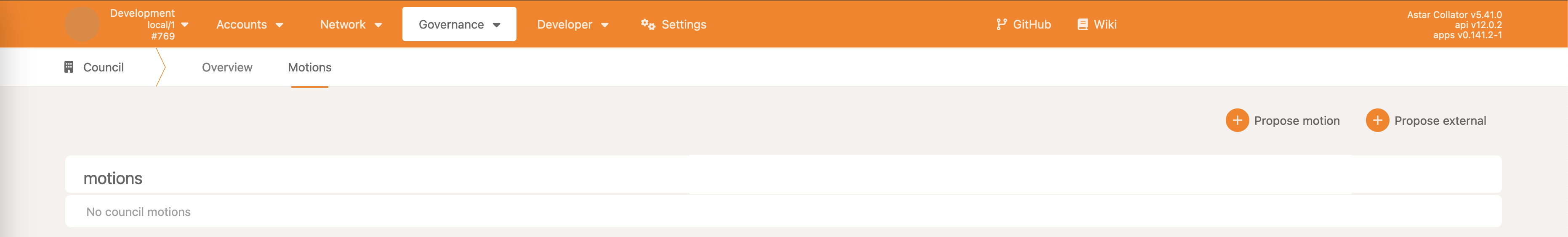Select the Motions tab
The image size is (1568, 237).
(x=309, y=68)
